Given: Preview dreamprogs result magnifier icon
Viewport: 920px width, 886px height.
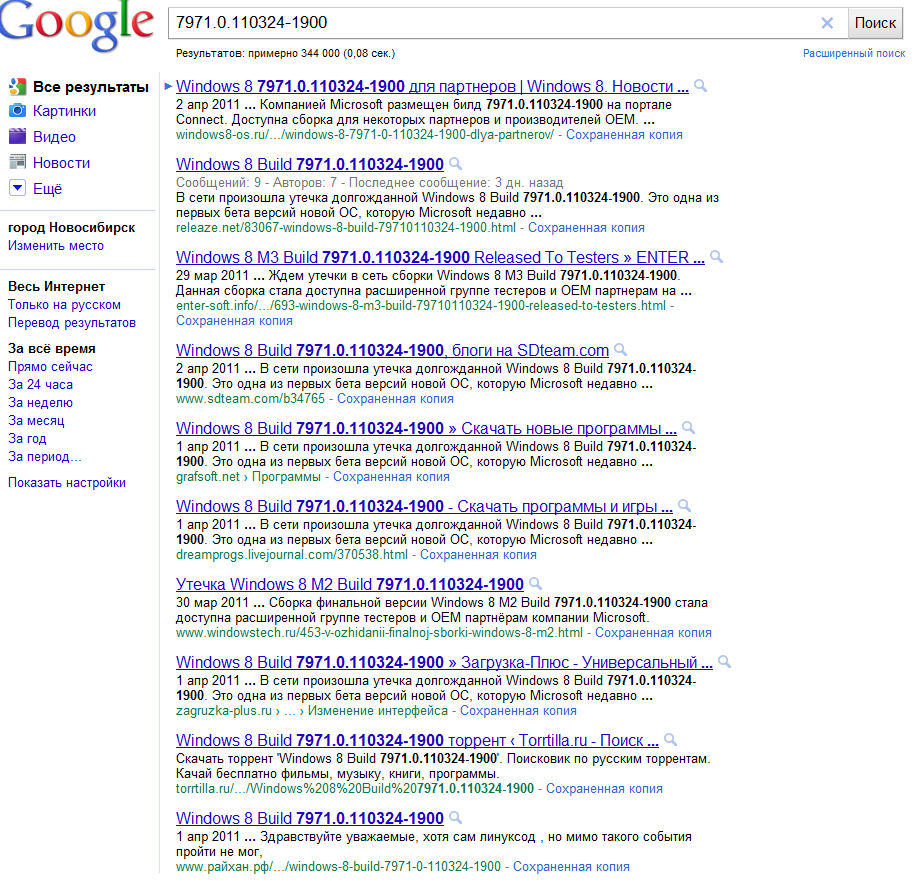Looking at the screenshot, I should pos(684,506).
